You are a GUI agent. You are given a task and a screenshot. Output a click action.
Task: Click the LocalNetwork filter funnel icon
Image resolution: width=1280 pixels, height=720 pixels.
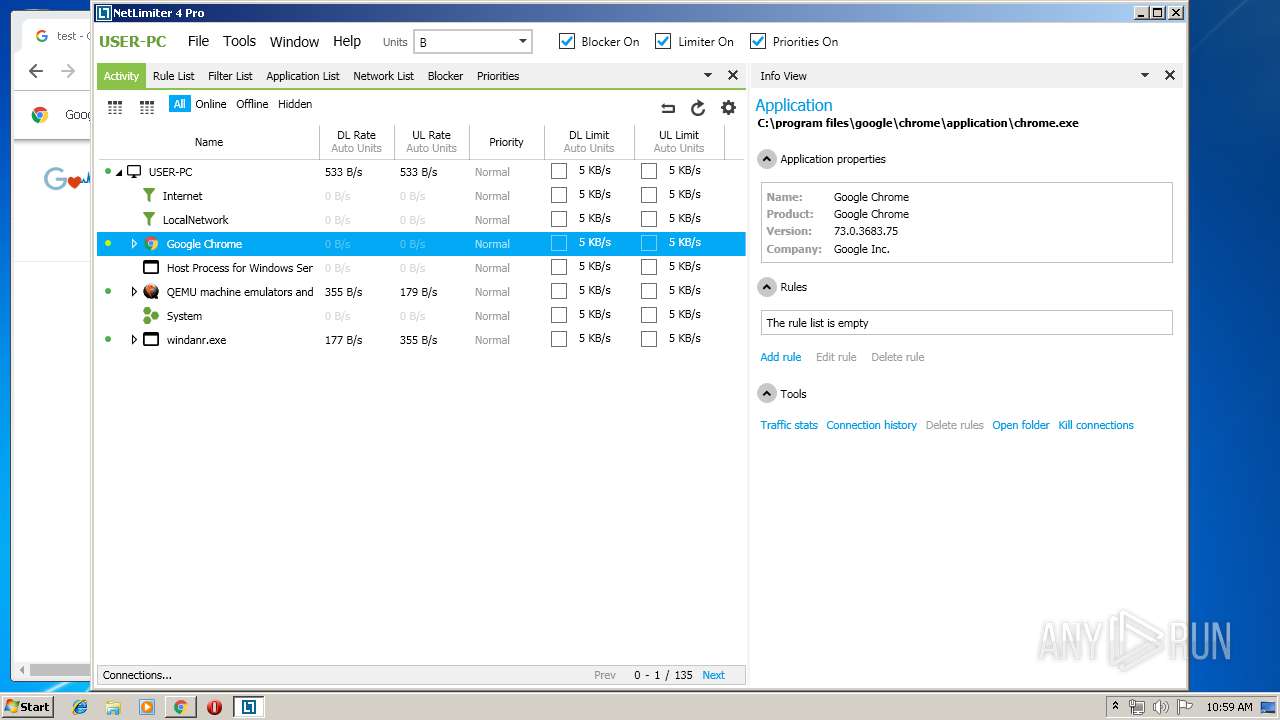[149, 220]
